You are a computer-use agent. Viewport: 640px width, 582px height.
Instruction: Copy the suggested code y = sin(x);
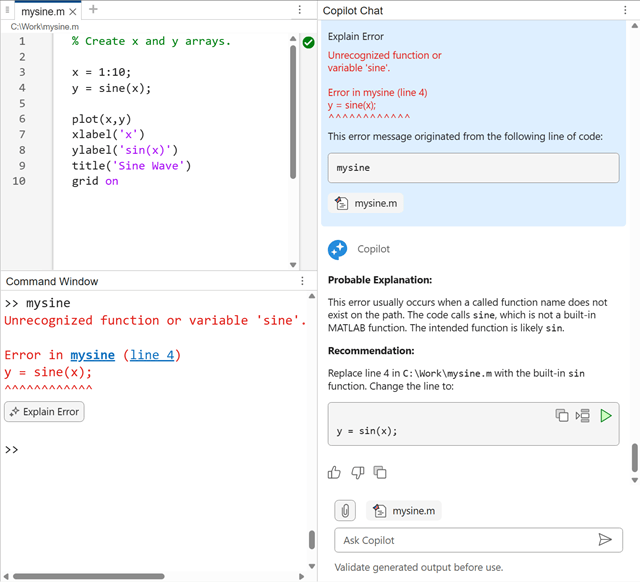click(x=562, y=415)
